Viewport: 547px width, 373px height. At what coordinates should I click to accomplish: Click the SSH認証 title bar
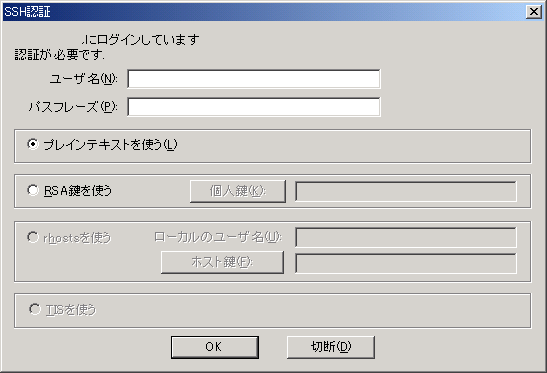coord(264,12)
